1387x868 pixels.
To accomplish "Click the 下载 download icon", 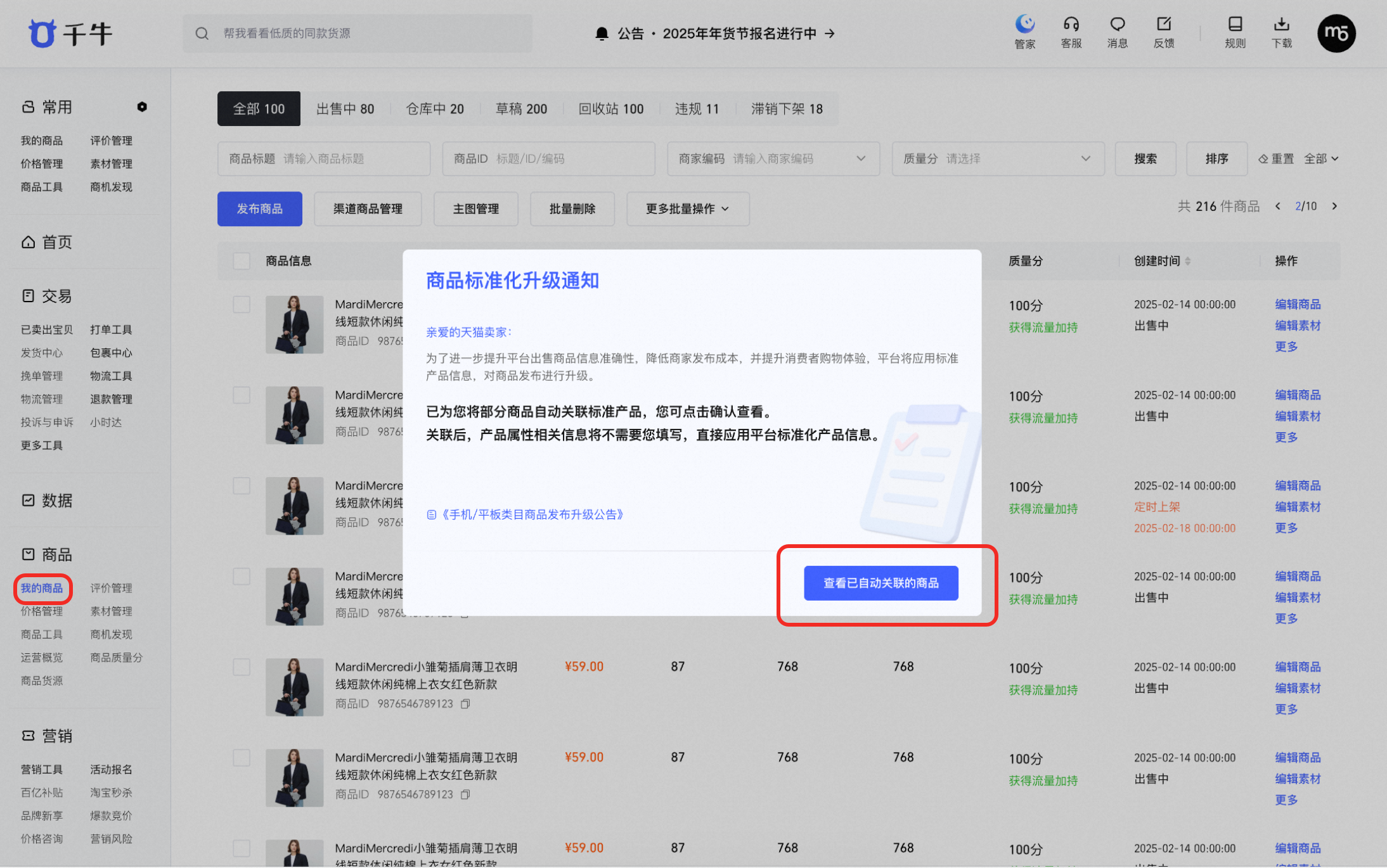I will tap(1281, 32).
